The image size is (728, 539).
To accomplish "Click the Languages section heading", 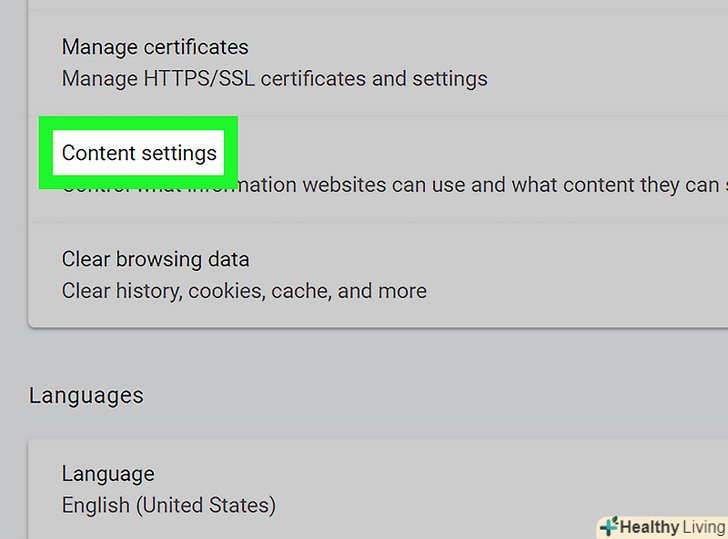I will tap(86, 395).
